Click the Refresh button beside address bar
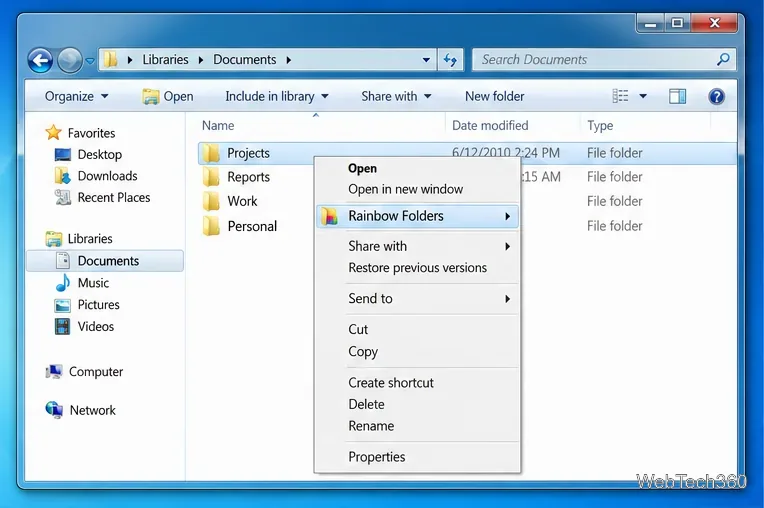Screen dimensions: 764x508 coord(450,60)
